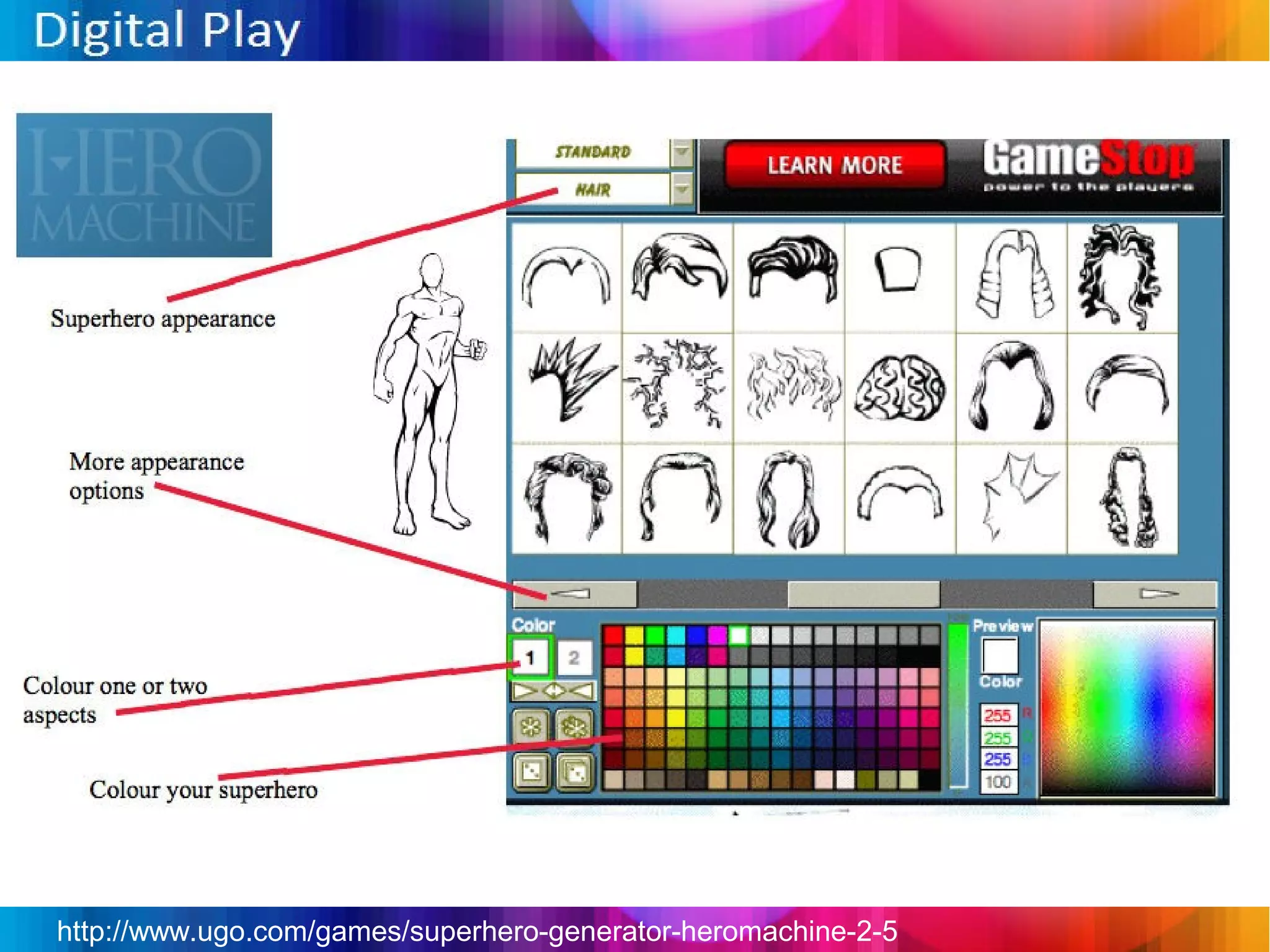Click the stacked dice randomize-all button
The image size is (1270, 952).
coord(575,772)
